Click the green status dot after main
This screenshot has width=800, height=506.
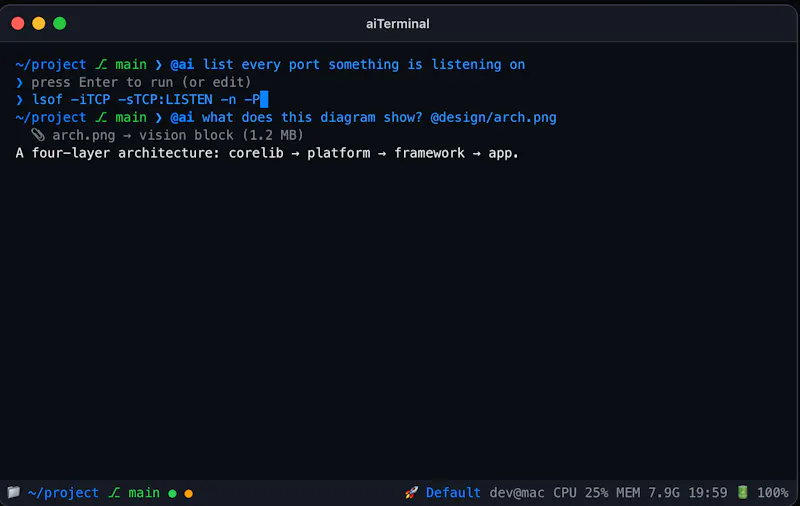(x=172, y=493)
